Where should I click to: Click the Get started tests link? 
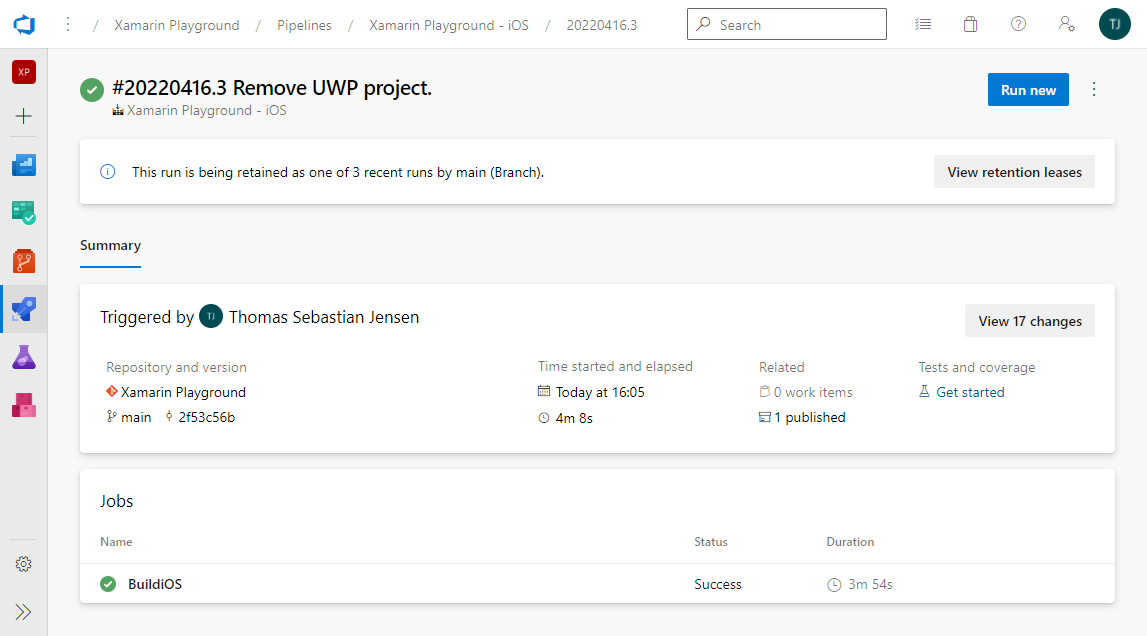pos(970,392)
